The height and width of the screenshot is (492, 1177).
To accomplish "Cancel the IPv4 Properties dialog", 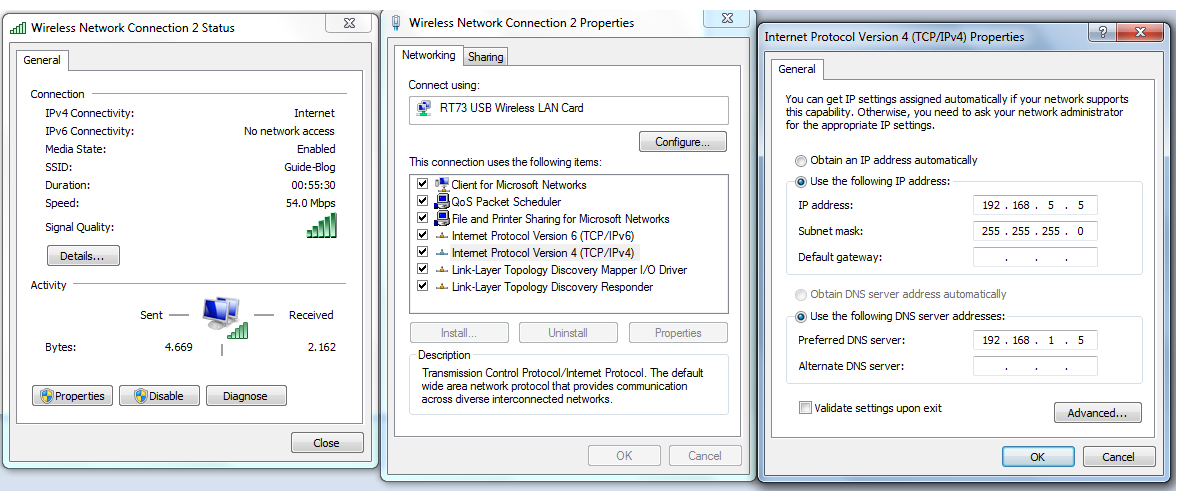I will [1118, 457].
